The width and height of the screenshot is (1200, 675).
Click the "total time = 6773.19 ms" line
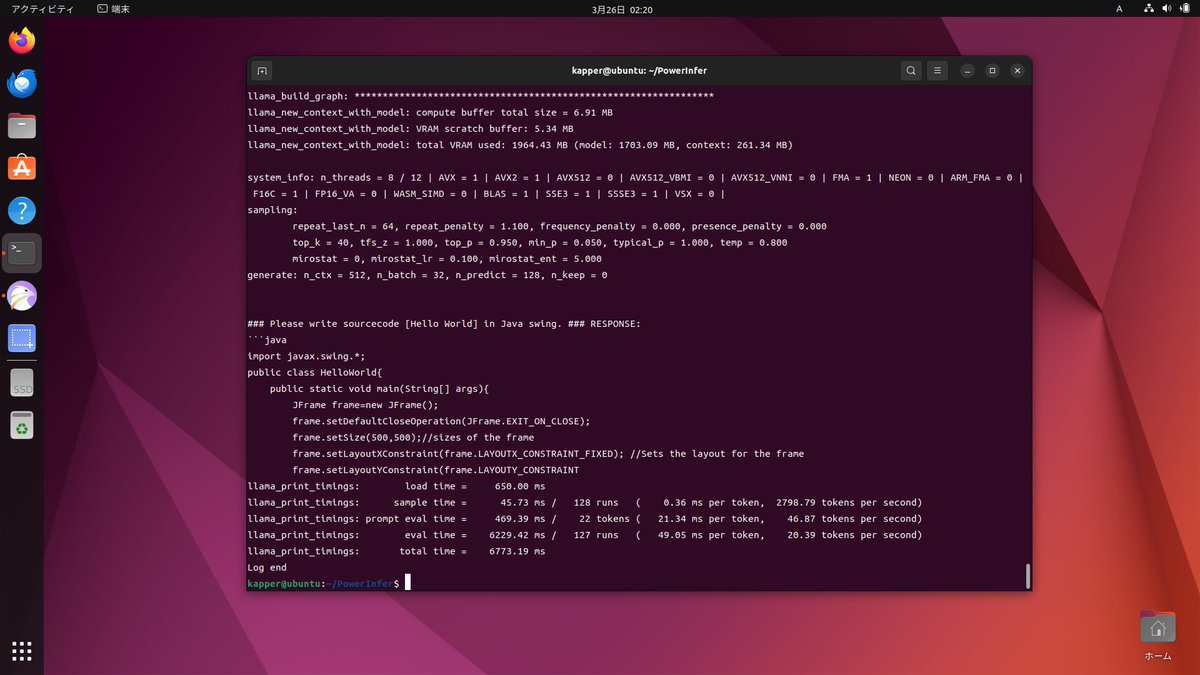[396, 551]
